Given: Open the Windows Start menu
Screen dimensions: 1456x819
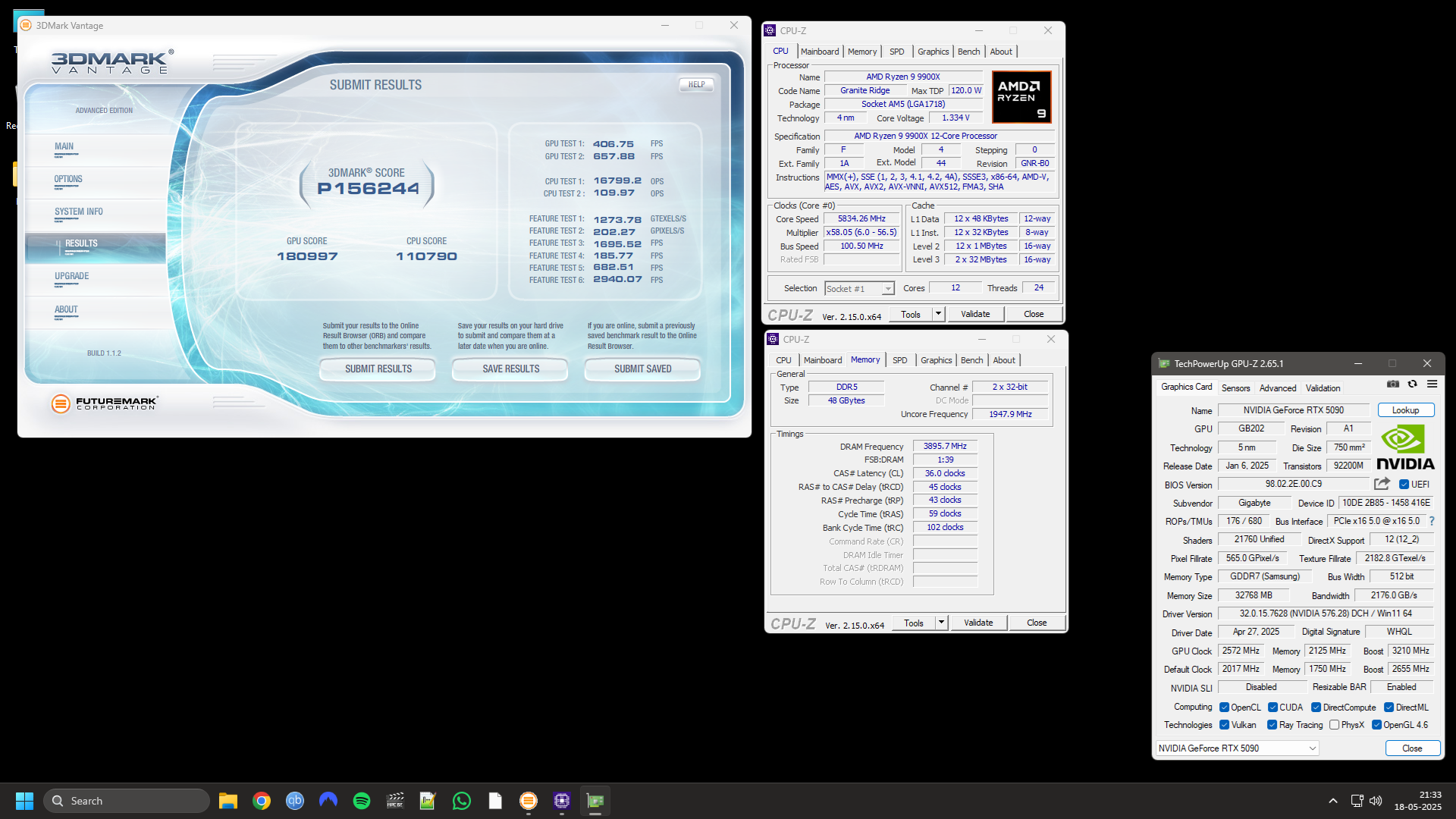Looking at the screenshot, I should pos(24,801).
